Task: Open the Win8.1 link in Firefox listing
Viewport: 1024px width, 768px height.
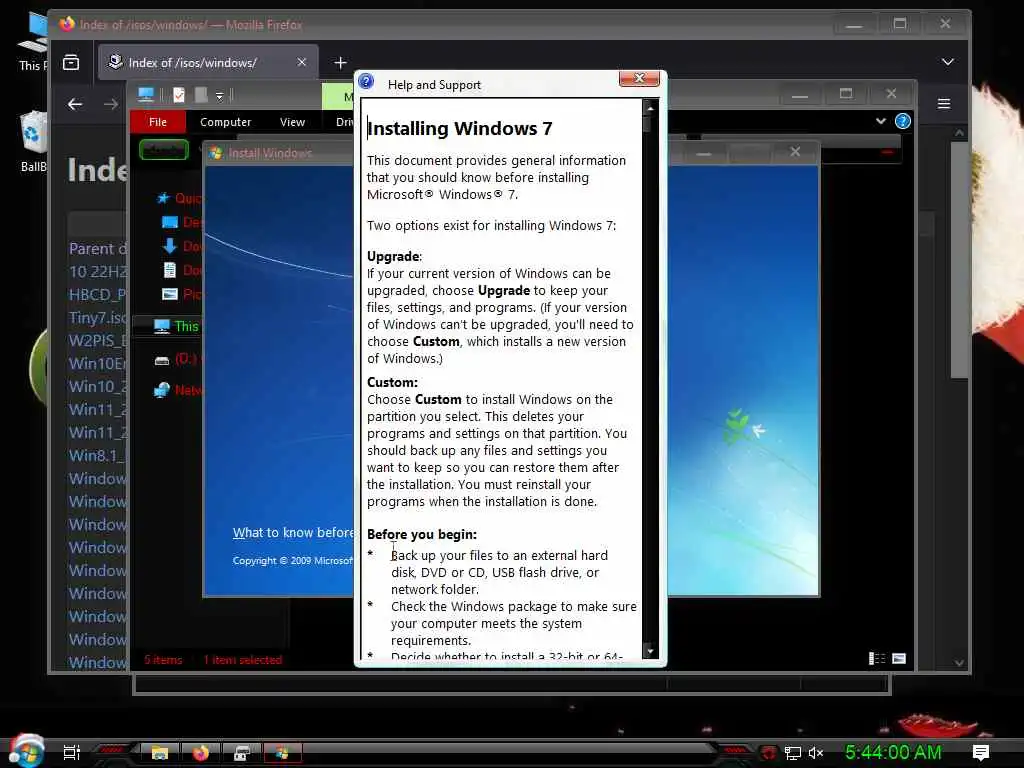Action: 97,455
